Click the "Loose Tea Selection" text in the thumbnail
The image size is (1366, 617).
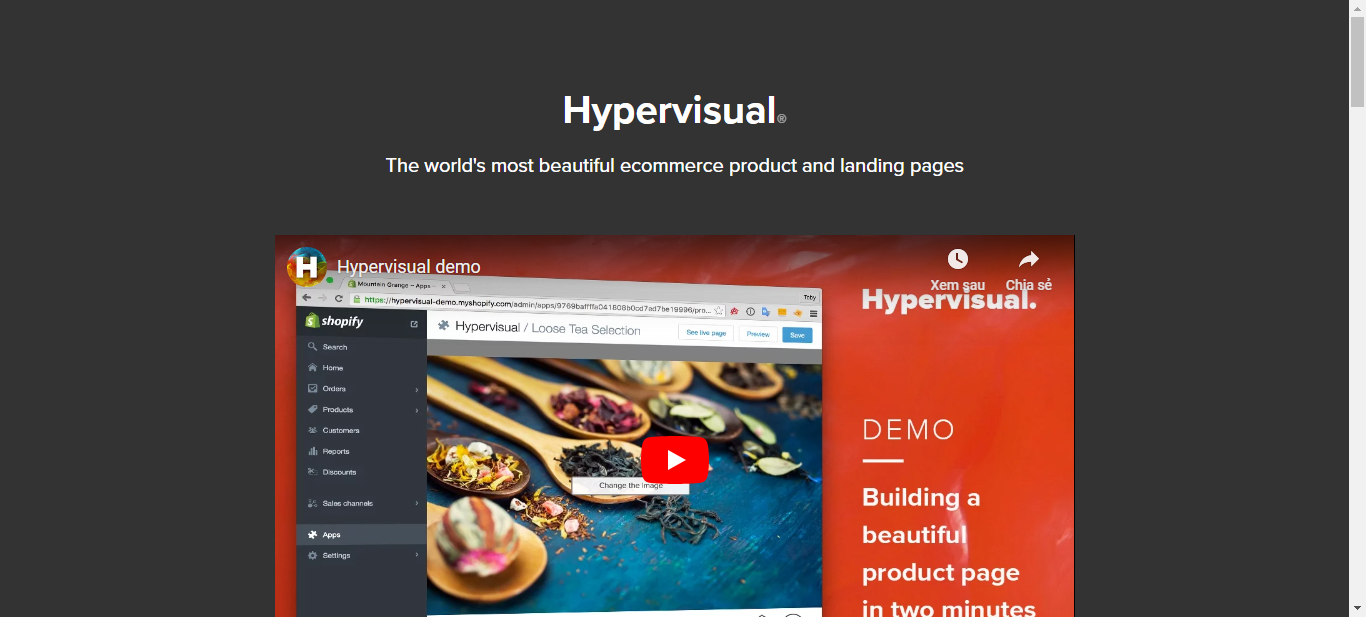tap(586, 328)
